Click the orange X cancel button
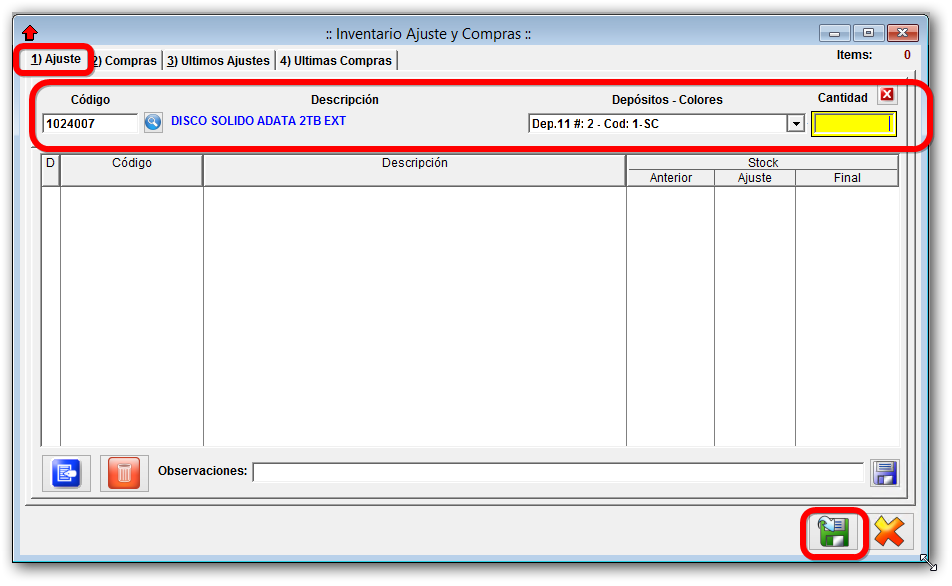The height and width of the screenshot is (586, 952). pyautogui.click(x=889, y=532)
